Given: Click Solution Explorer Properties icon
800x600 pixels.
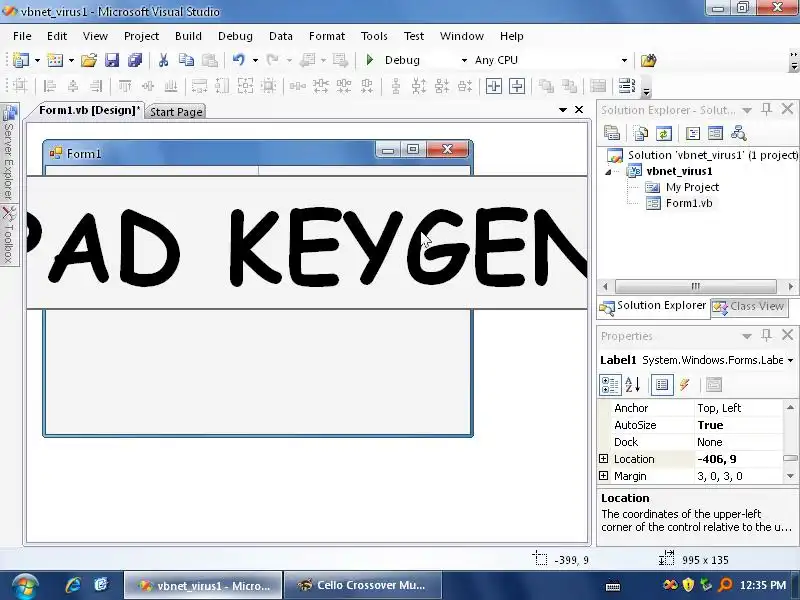Looking at the screenshot, I should [x=612, y=134].
